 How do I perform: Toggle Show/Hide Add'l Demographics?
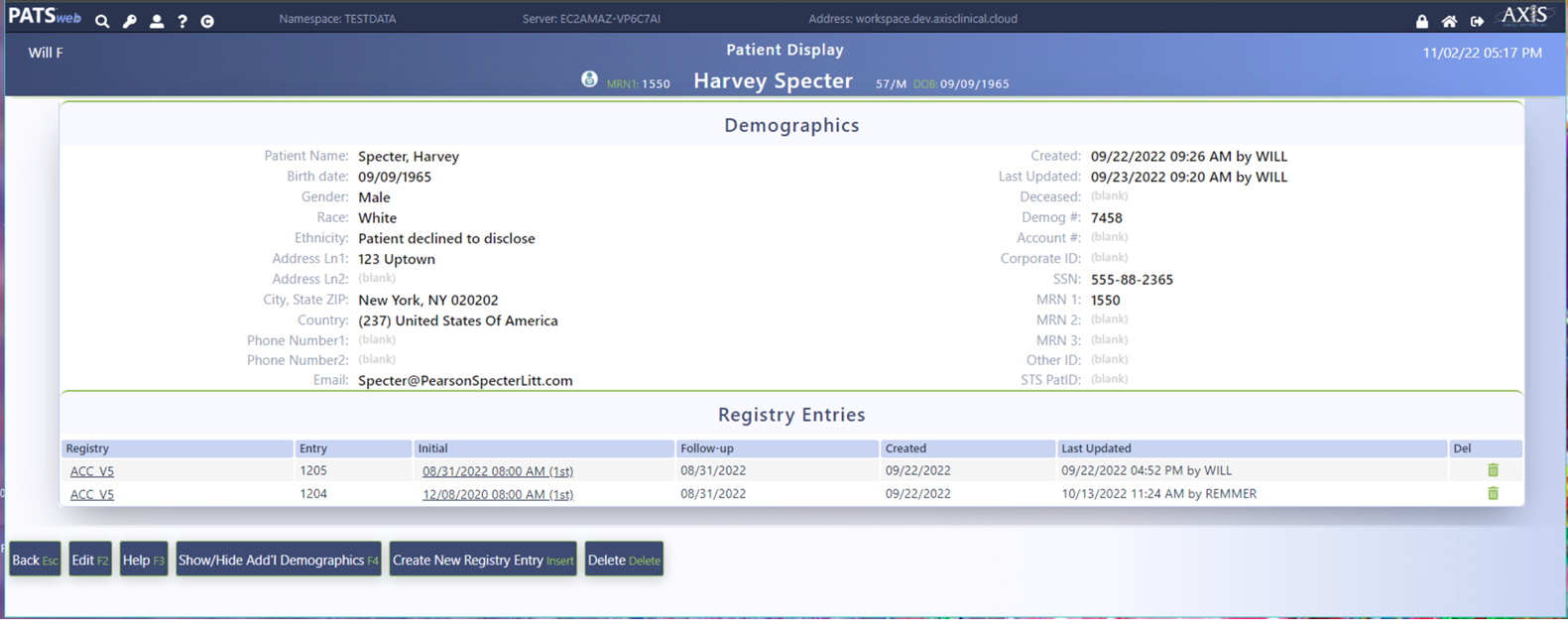[x=279, y=560]
